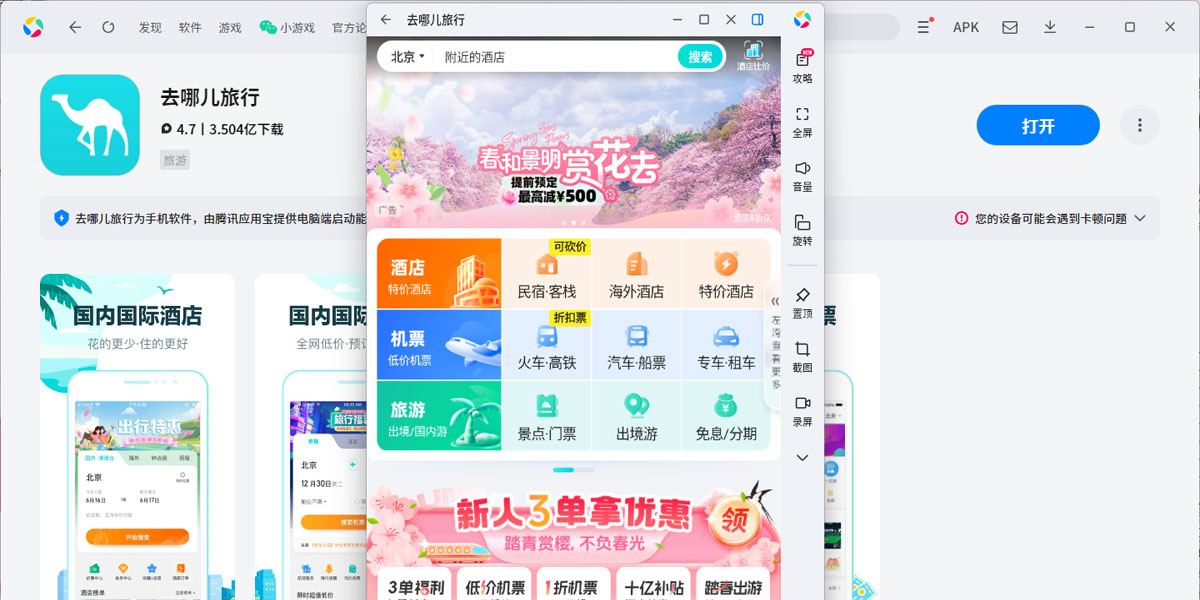Image resolution: width=1200 pixels, height=600 pixels.
Task: Click the category page indicator slider
Action: pyautogui.click(x=573, y=469)
